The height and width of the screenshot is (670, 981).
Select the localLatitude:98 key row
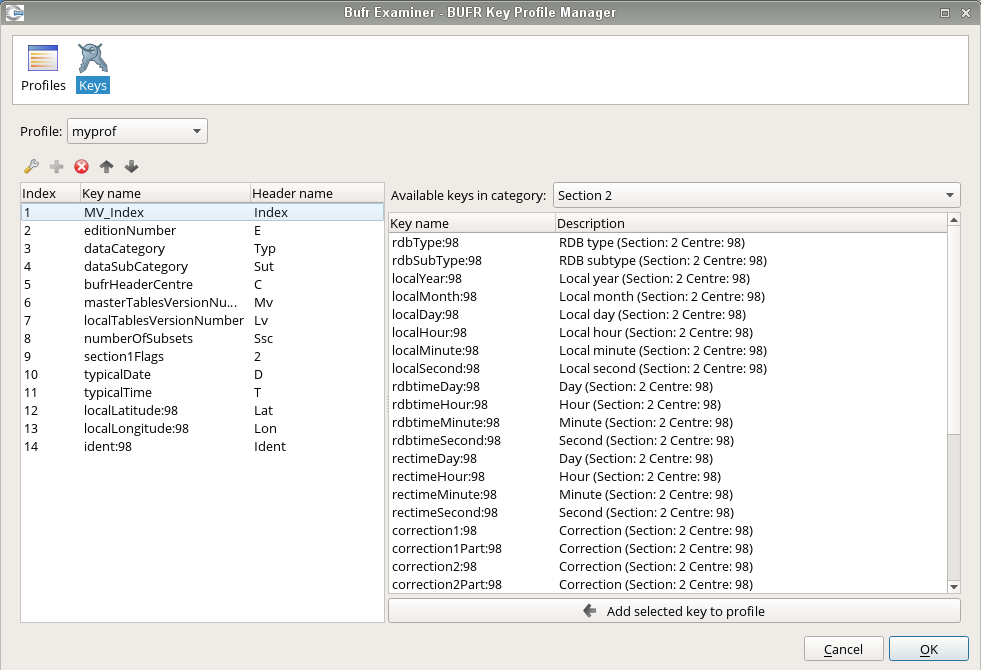coord(202,410)
